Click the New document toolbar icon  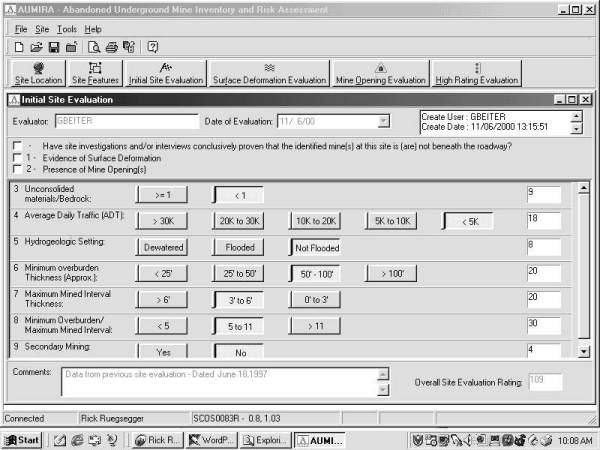(x=20, y=47)
